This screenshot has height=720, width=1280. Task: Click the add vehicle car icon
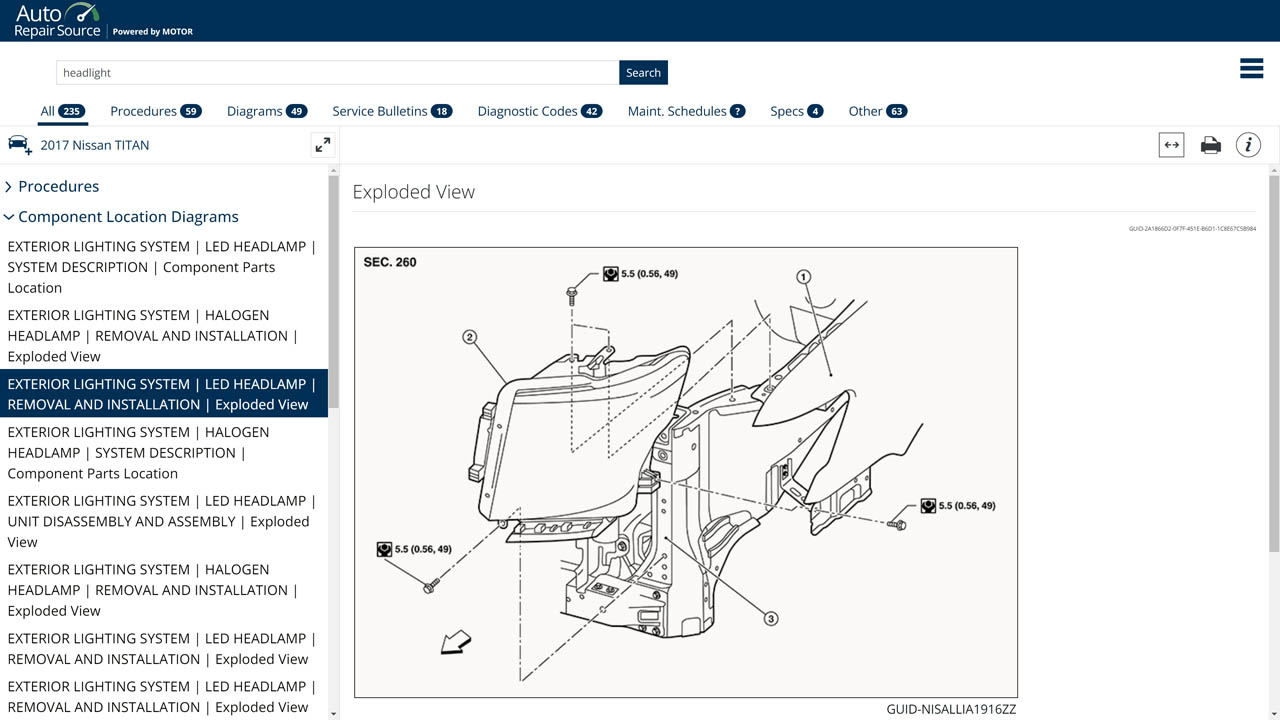click(20, 145)
